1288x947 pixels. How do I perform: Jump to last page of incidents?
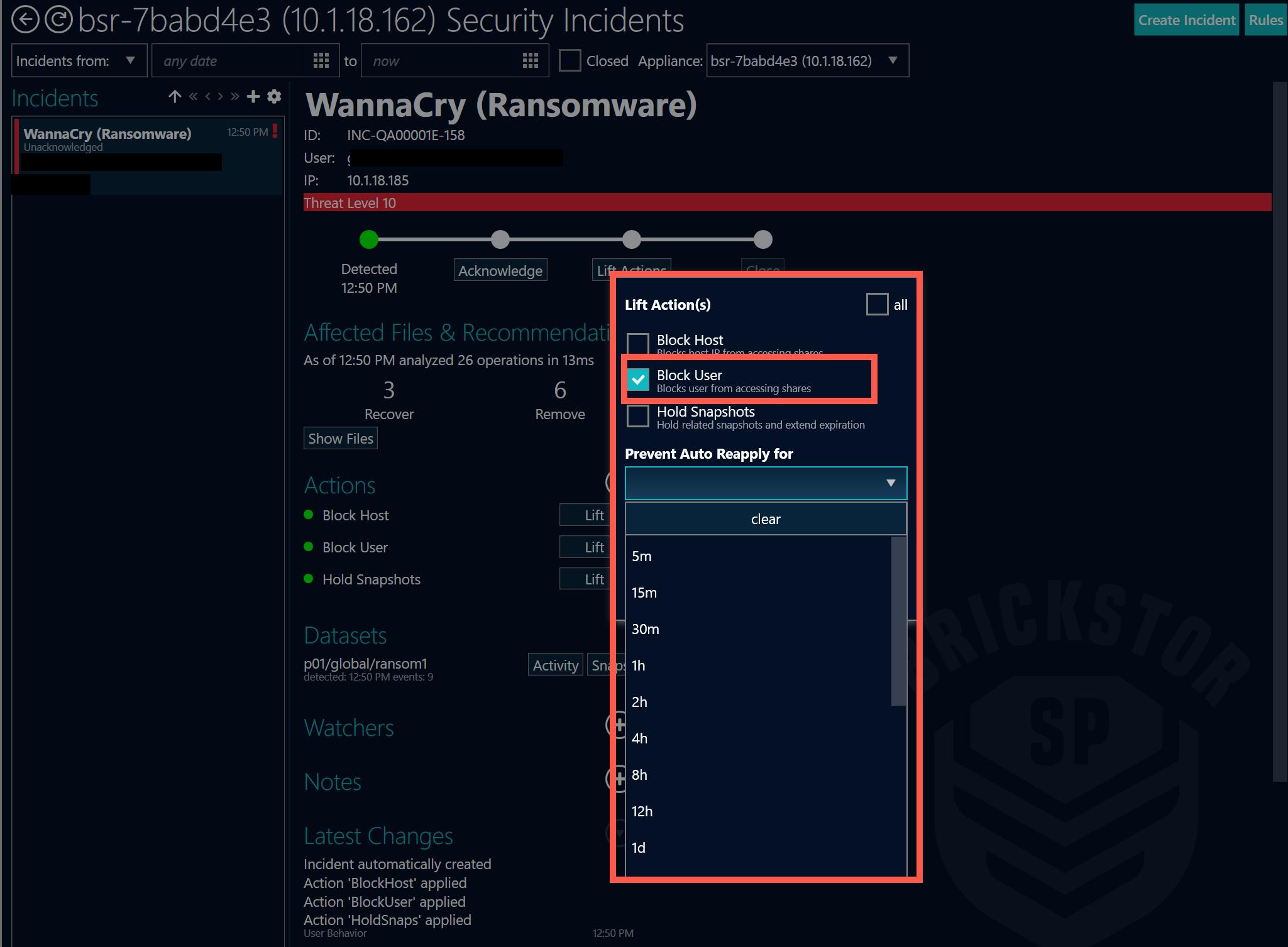[234, 97]
